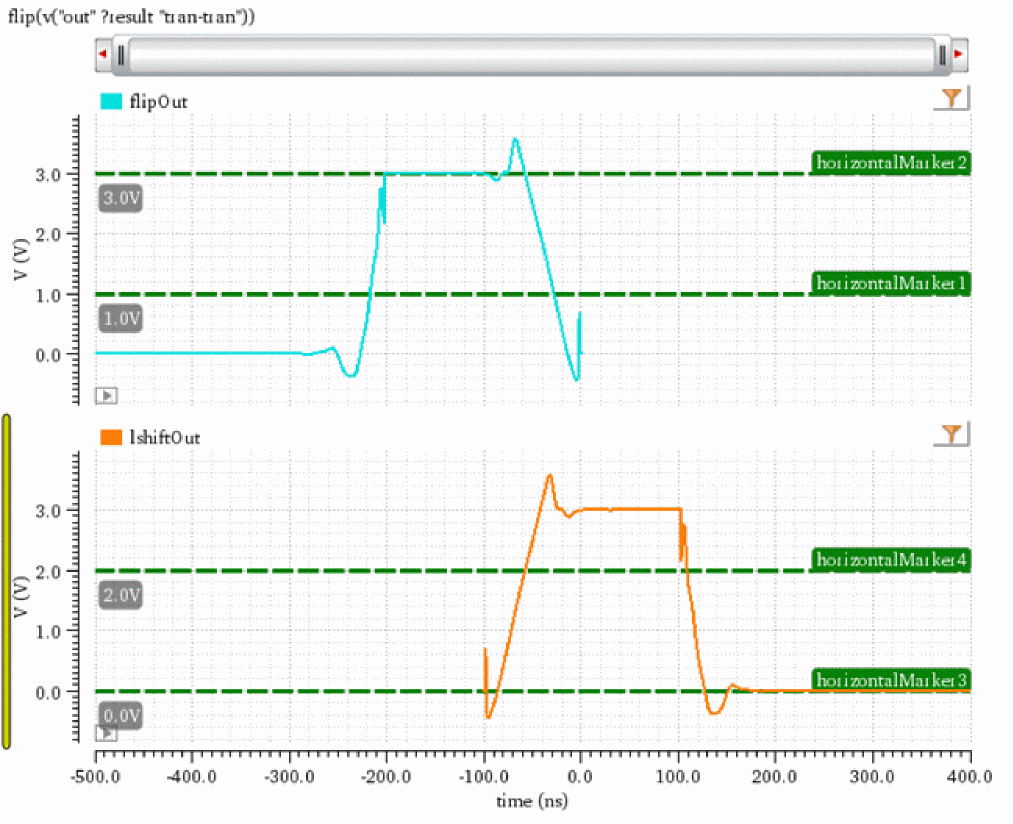Click the 0.0V marker value tag
This screenshot has width=1013, height=824.
click(121, 716)
